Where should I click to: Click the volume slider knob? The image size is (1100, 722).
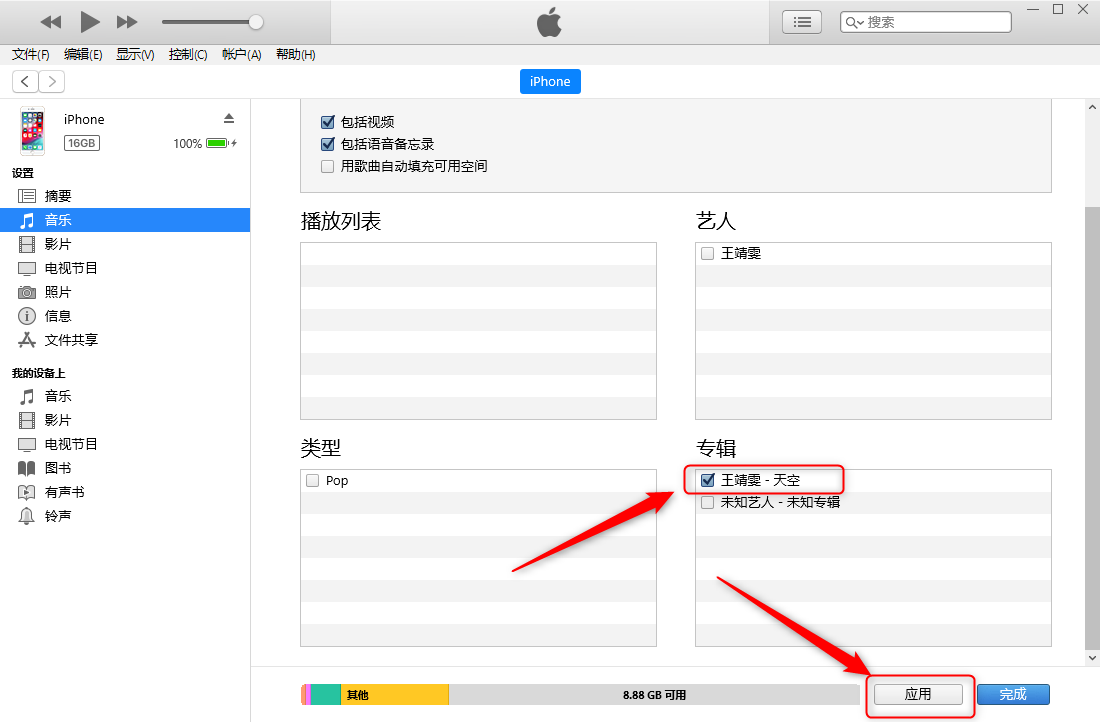tap(256, 22)
